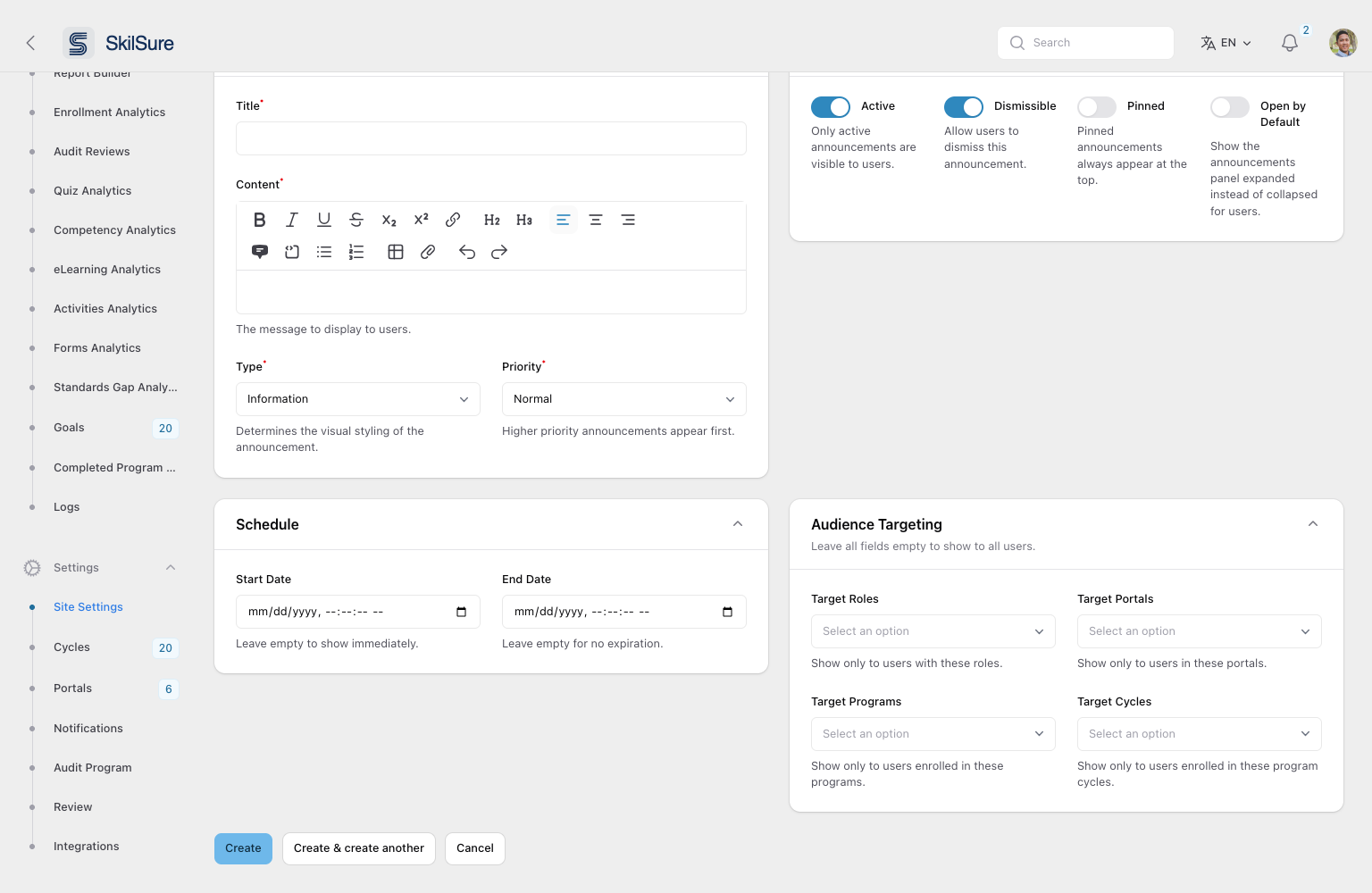Viewport: 1372px width, 893px height.
Task: Open the Goals sidebar item
Action: (x=69, y=428)
